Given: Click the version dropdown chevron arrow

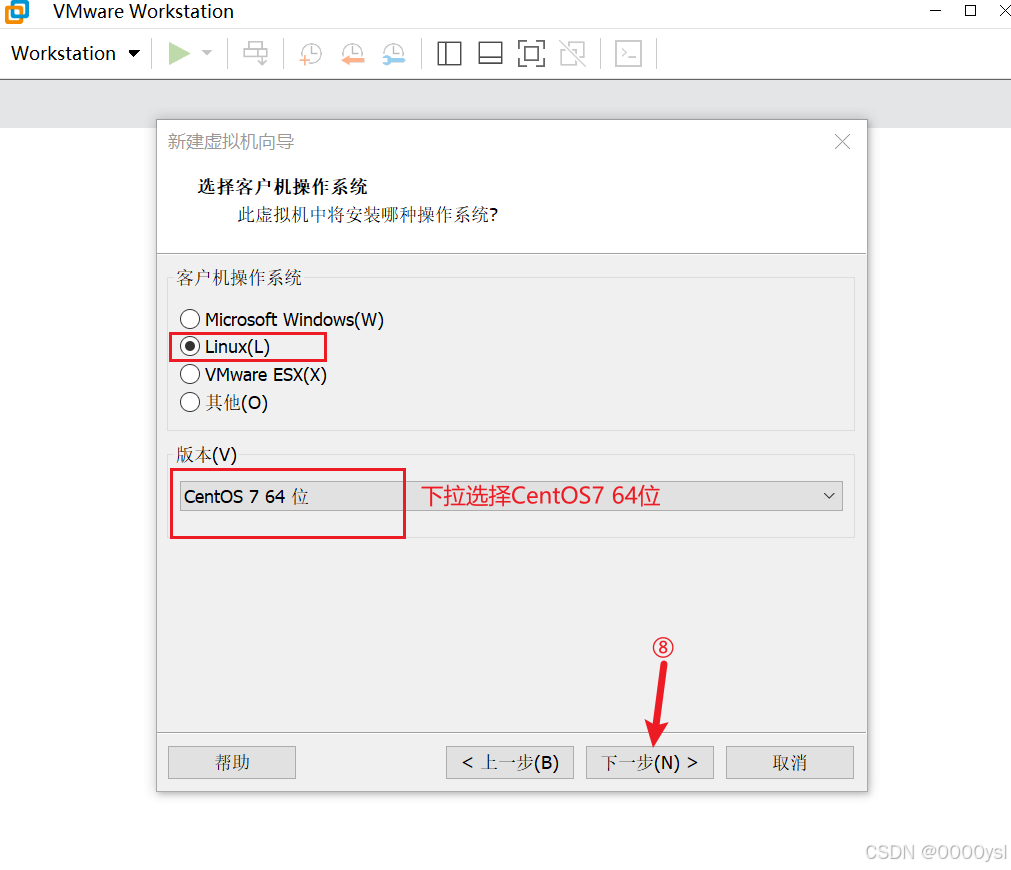Looking at the screenshot, I should [x=829, y=496].
